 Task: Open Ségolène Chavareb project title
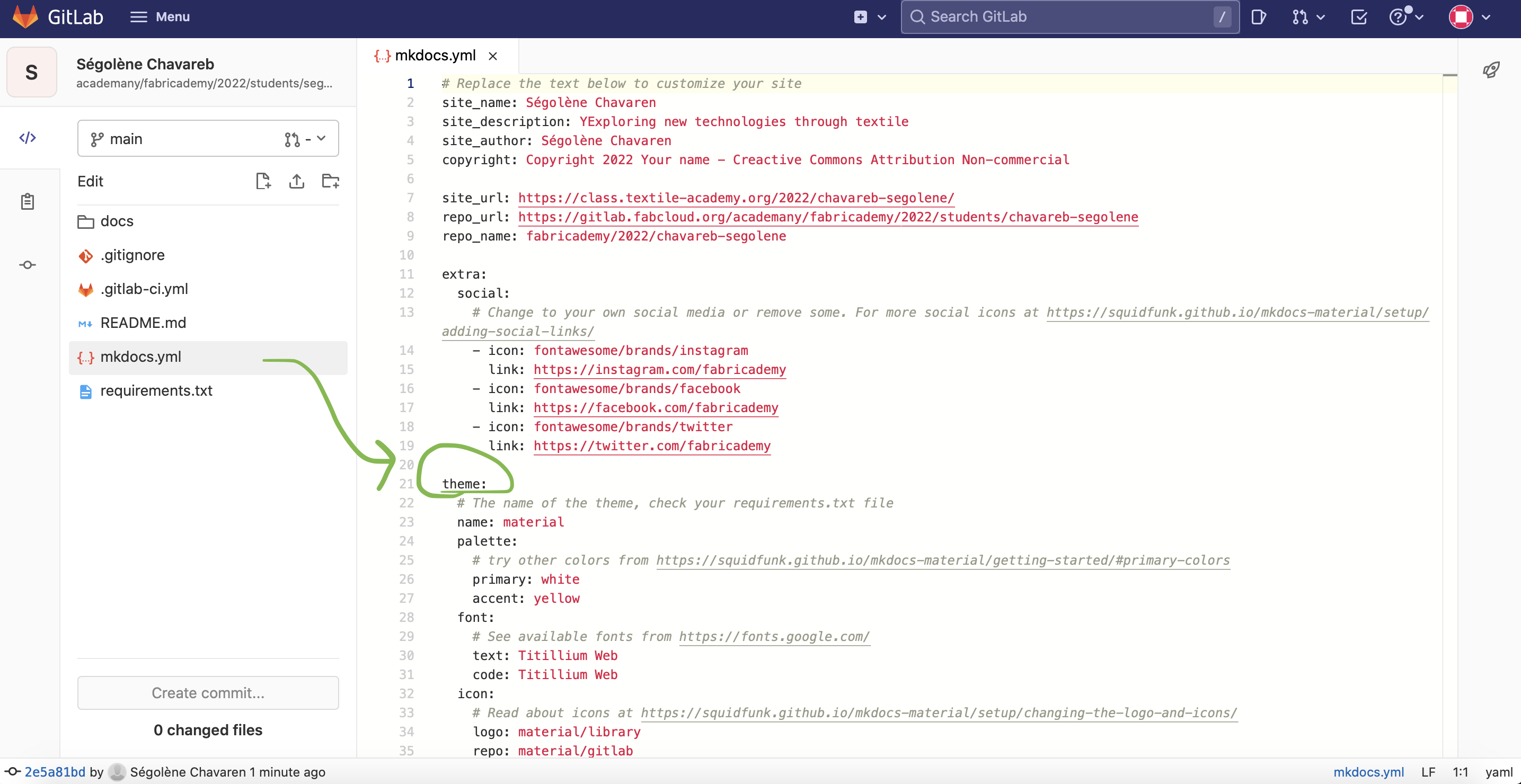145,64
